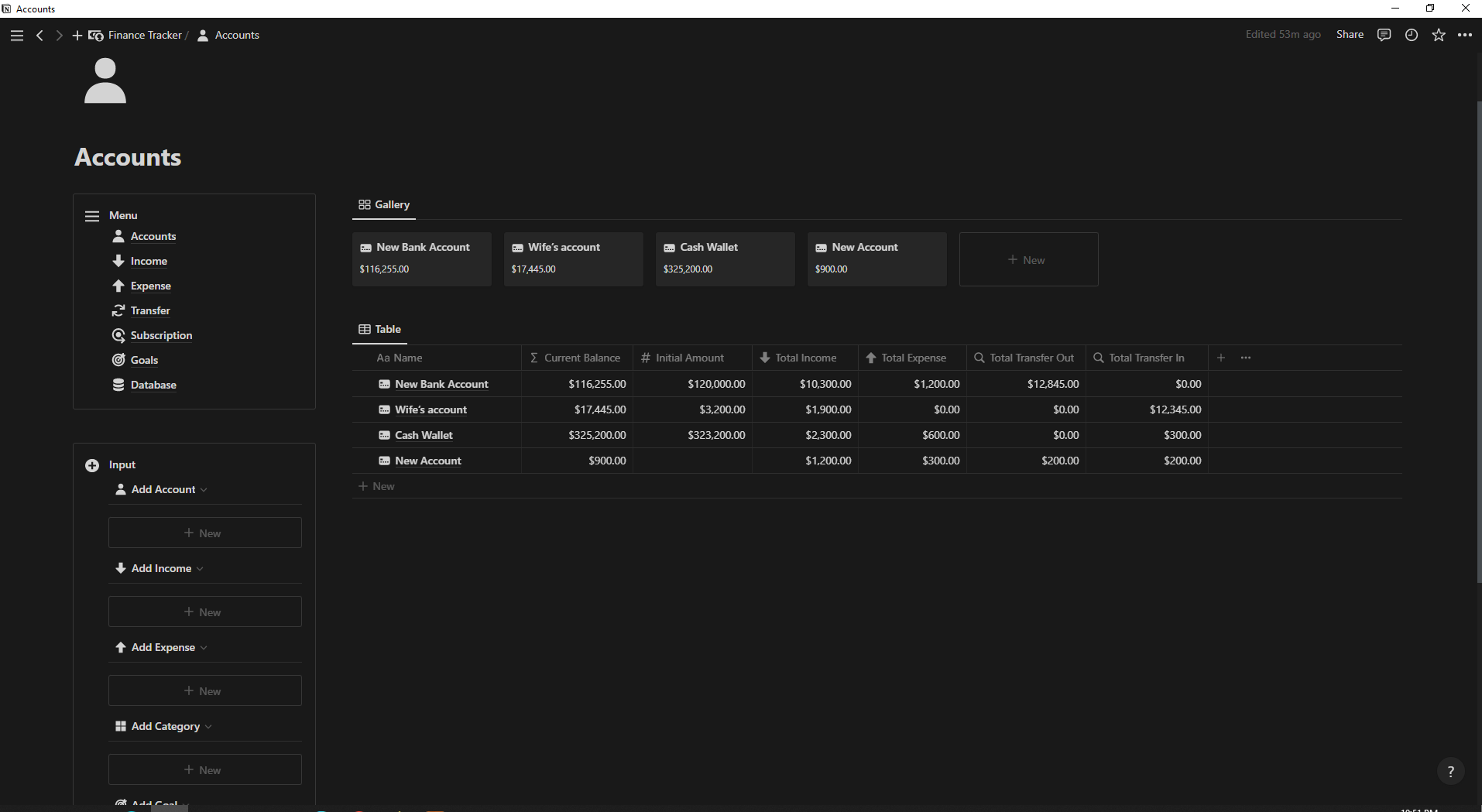
Task: Open table column options three-dot icon
Action: click(x=1246, y=358)
